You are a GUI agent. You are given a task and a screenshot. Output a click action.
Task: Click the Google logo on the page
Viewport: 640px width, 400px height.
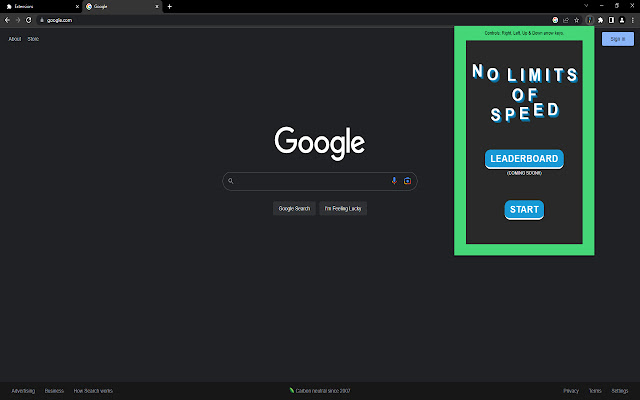[x=320, y=143]
